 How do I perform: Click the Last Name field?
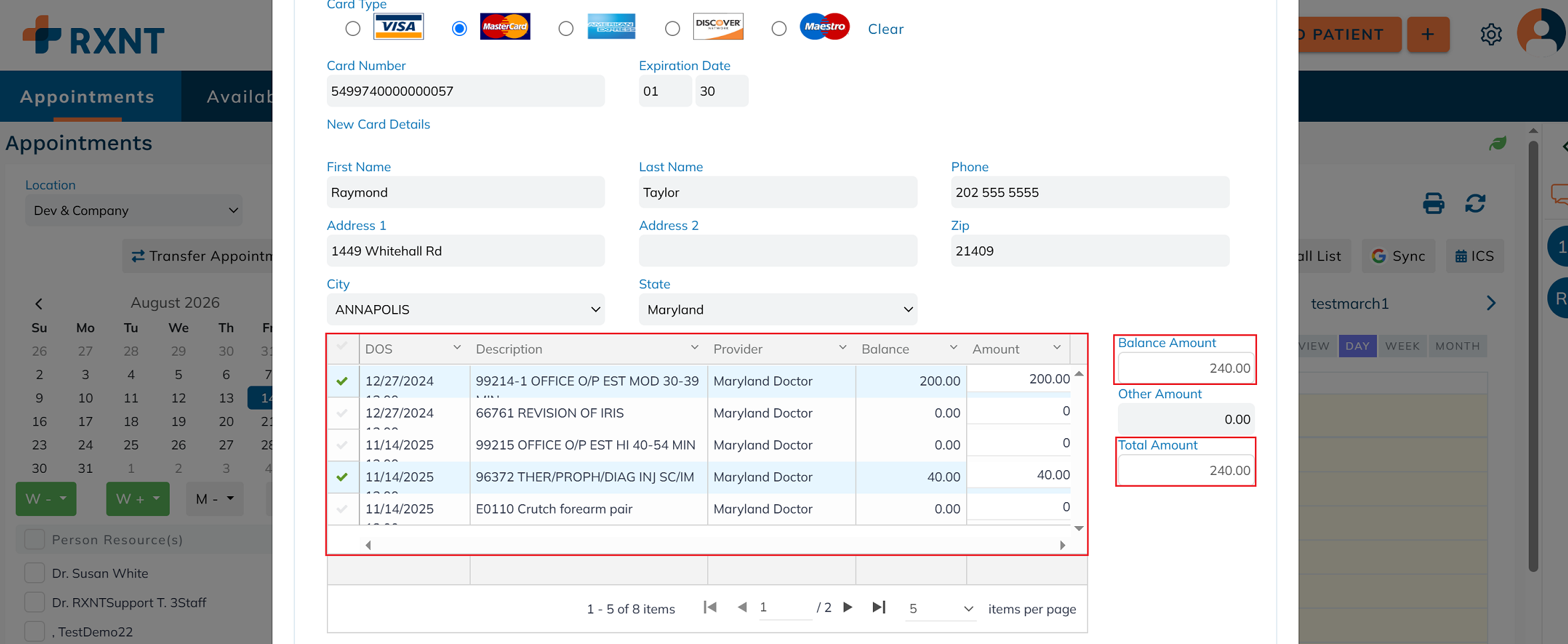click(778, 192)
